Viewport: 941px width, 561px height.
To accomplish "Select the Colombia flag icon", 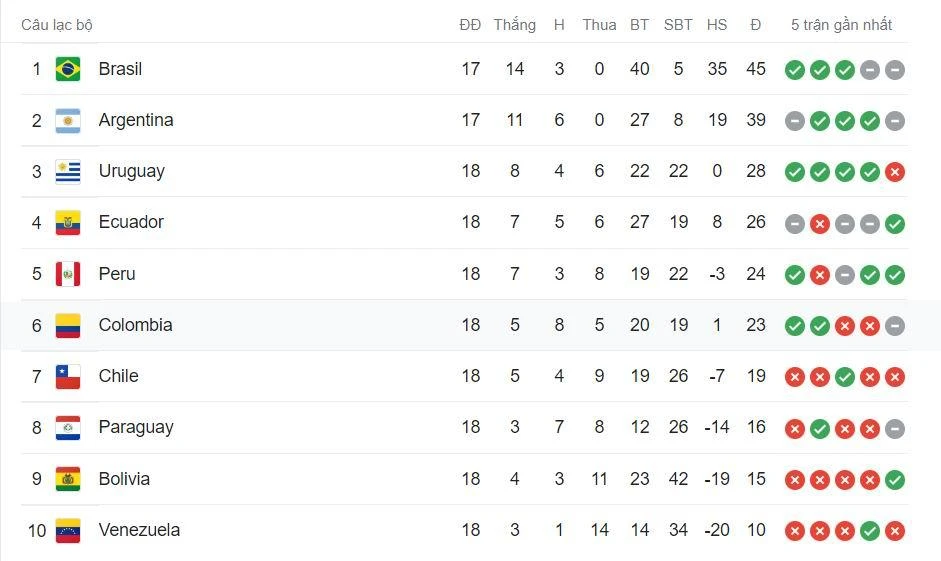I will click(x=68, y=325).
